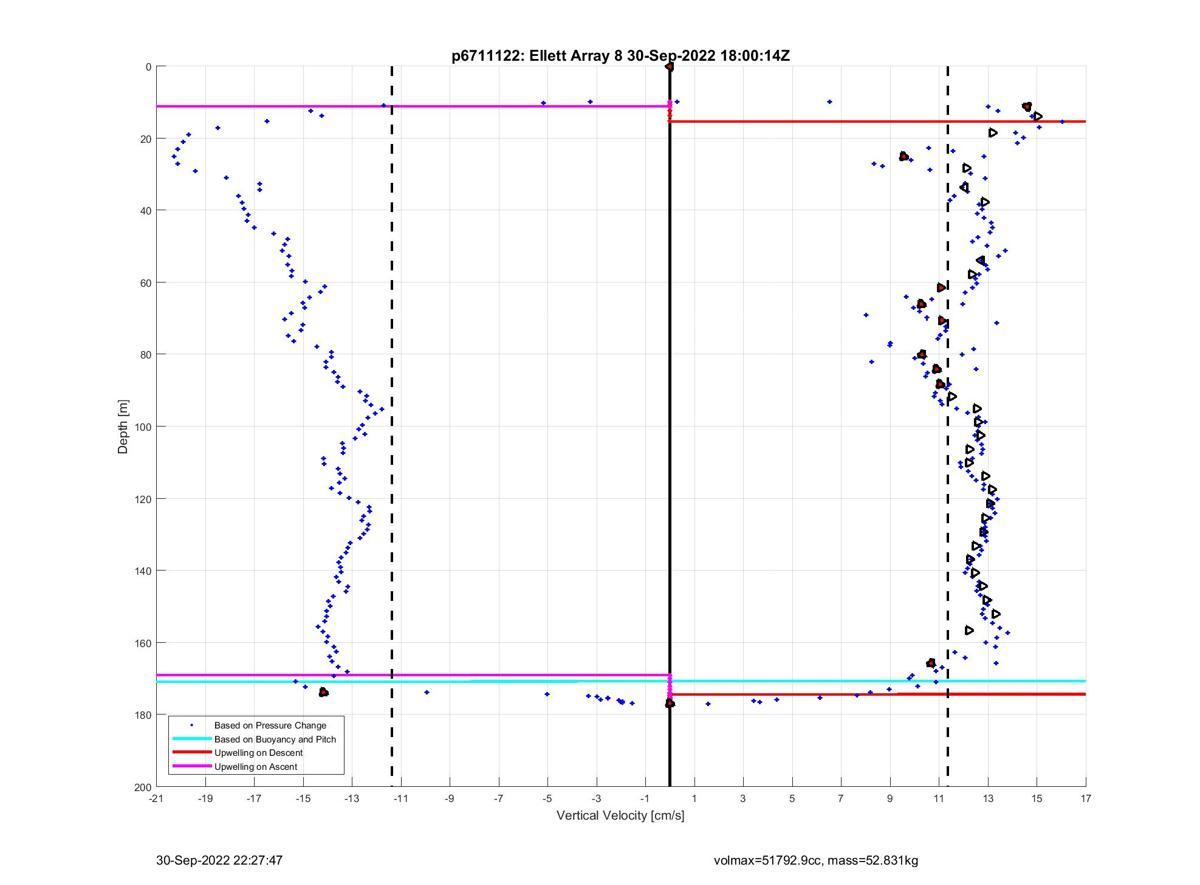The image size is (1200, 885).
Task: Click x-axis tick label '-13'
Action: [x=352, y=798]
